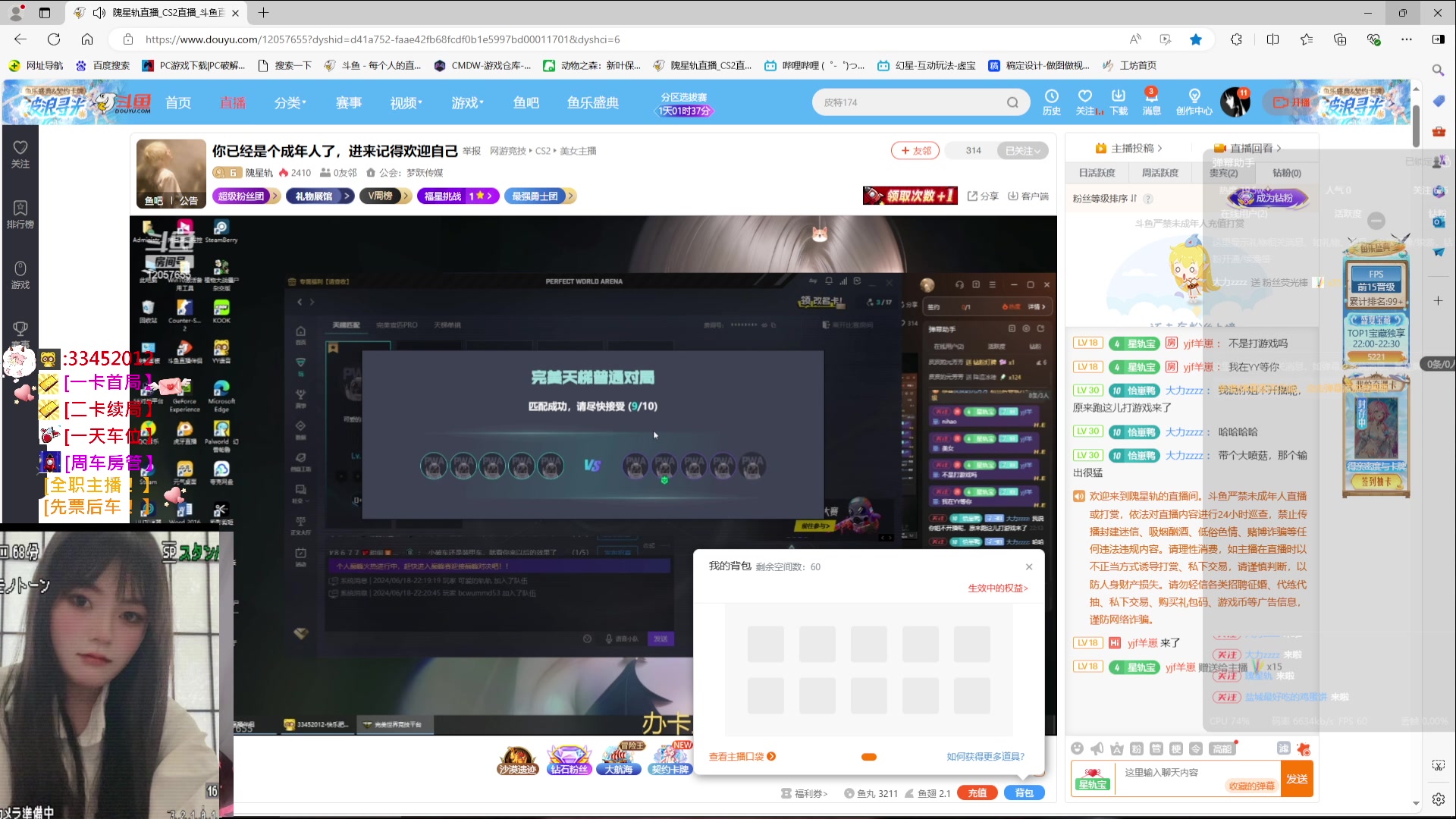This screenshot has width=1456, height=819.
Task: Click the orange page indicator in backpack popup
Action: [869, 757]
